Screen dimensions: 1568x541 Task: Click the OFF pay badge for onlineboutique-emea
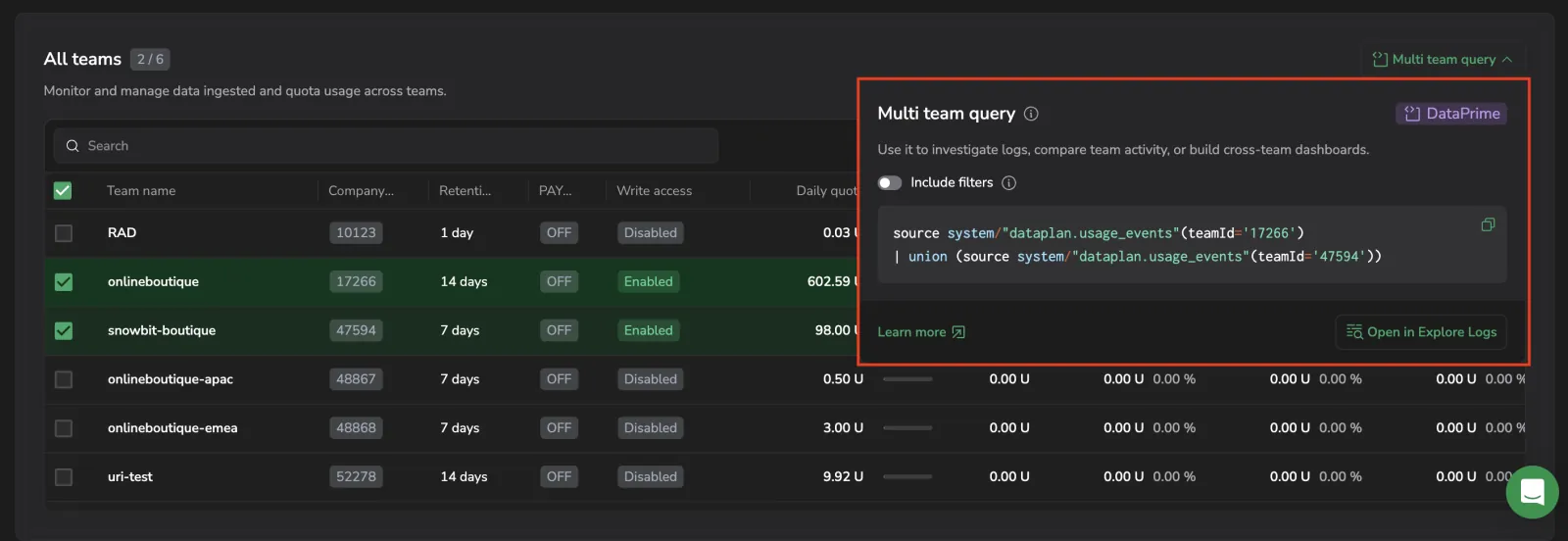click(559, 428)
